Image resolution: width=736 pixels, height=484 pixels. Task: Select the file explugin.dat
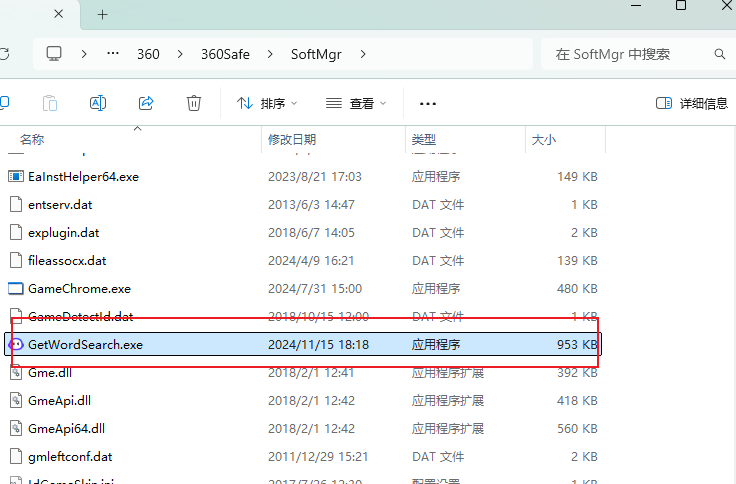coord(64,233)
